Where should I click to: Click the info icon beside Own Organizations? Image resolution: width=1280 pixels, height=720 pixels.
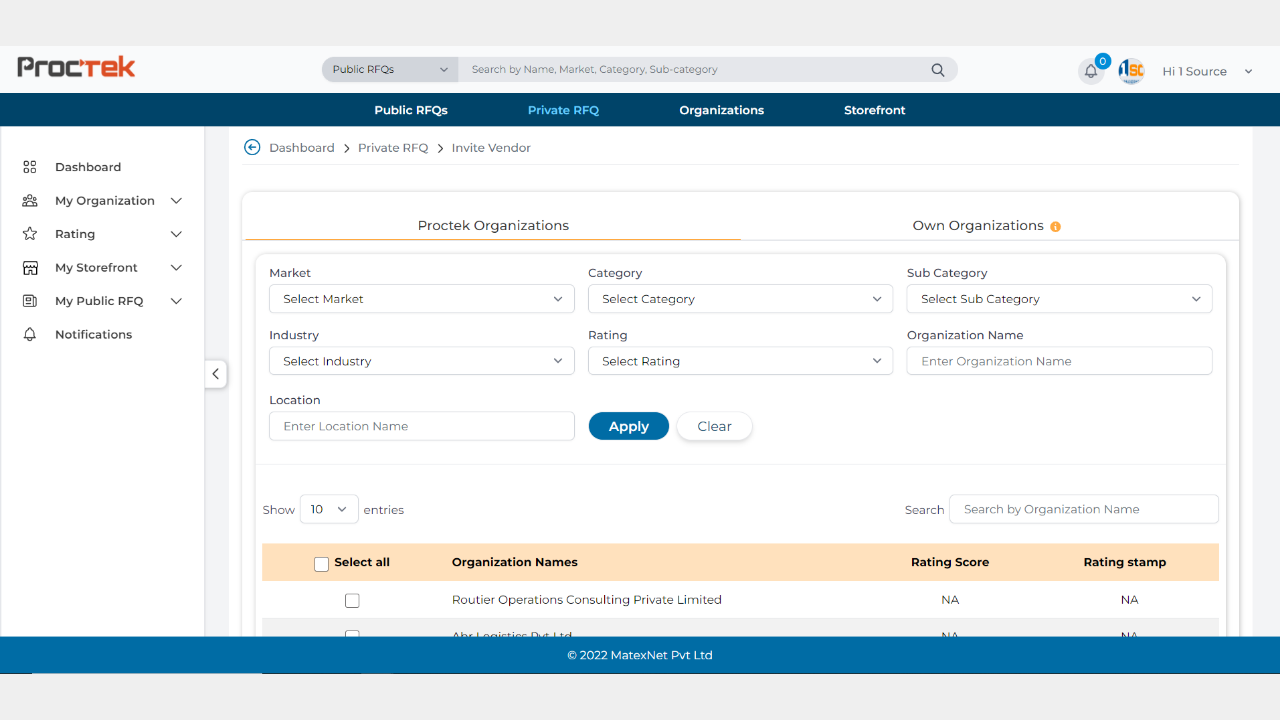click(x=1055, y=227)
